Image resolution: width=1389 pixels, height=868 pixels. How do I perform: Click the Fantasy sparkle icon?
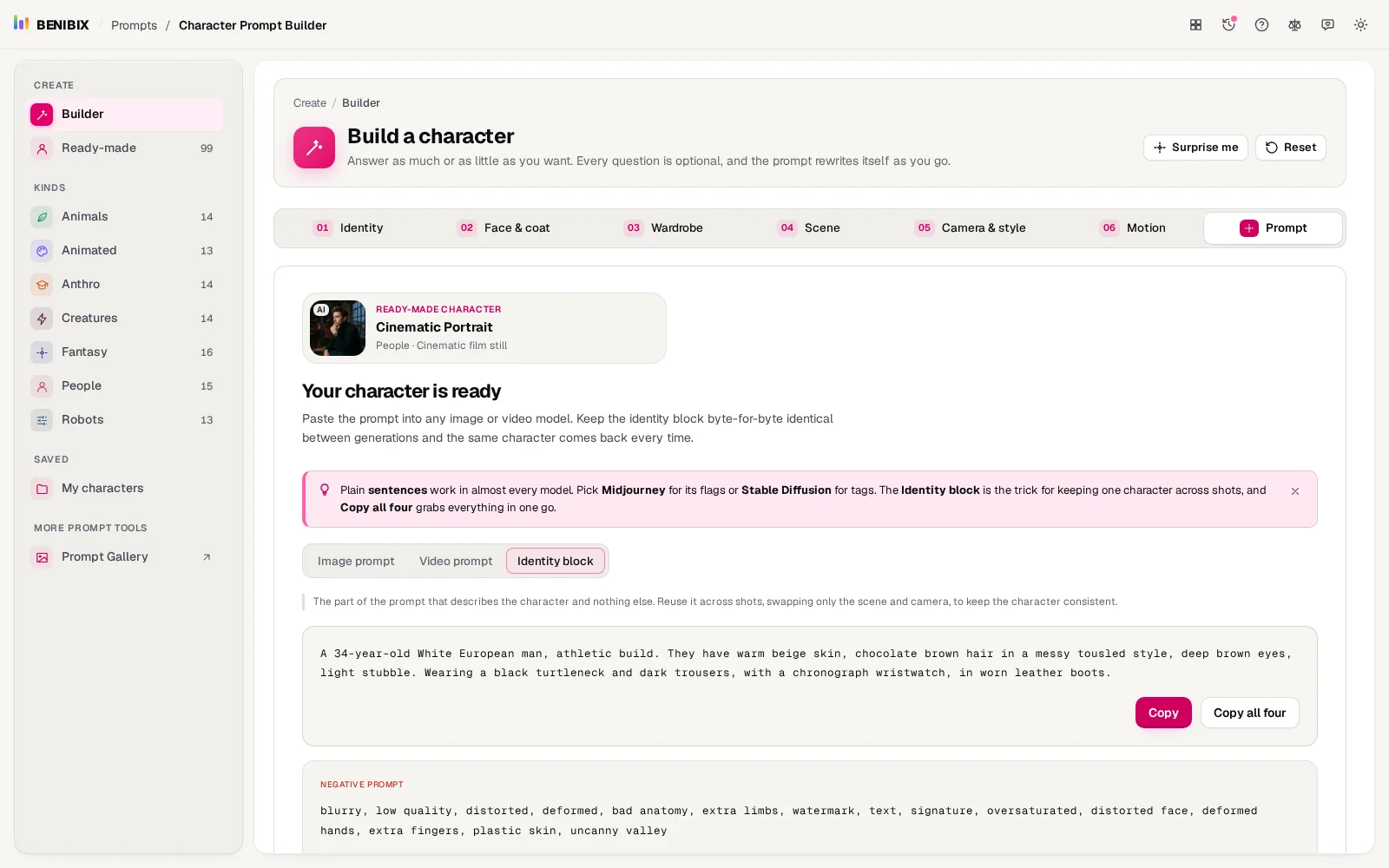42,352
